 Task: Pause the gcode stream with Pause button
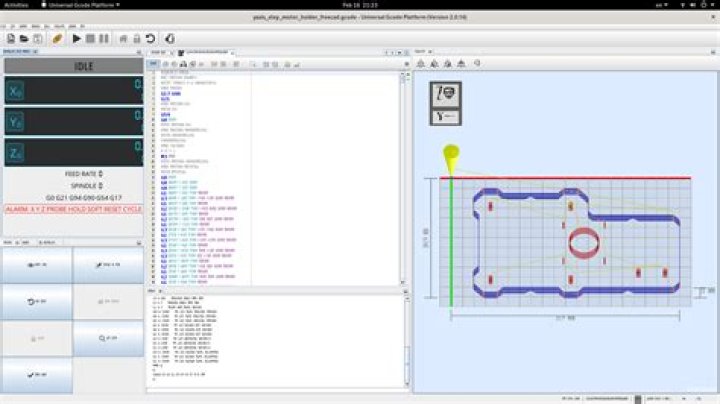tap(104, 39)
